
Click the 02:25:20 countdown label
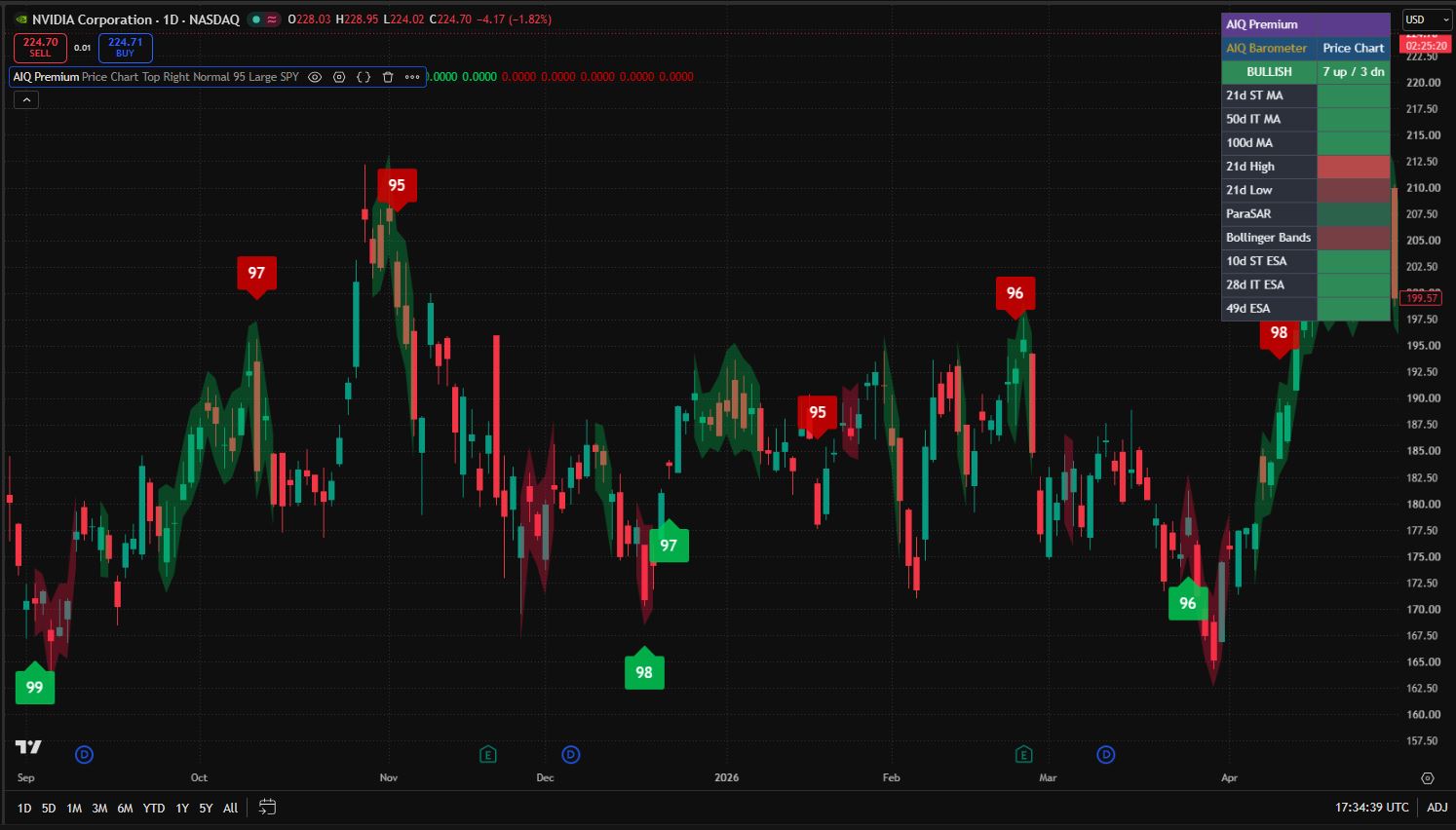tap(1426, 46)
